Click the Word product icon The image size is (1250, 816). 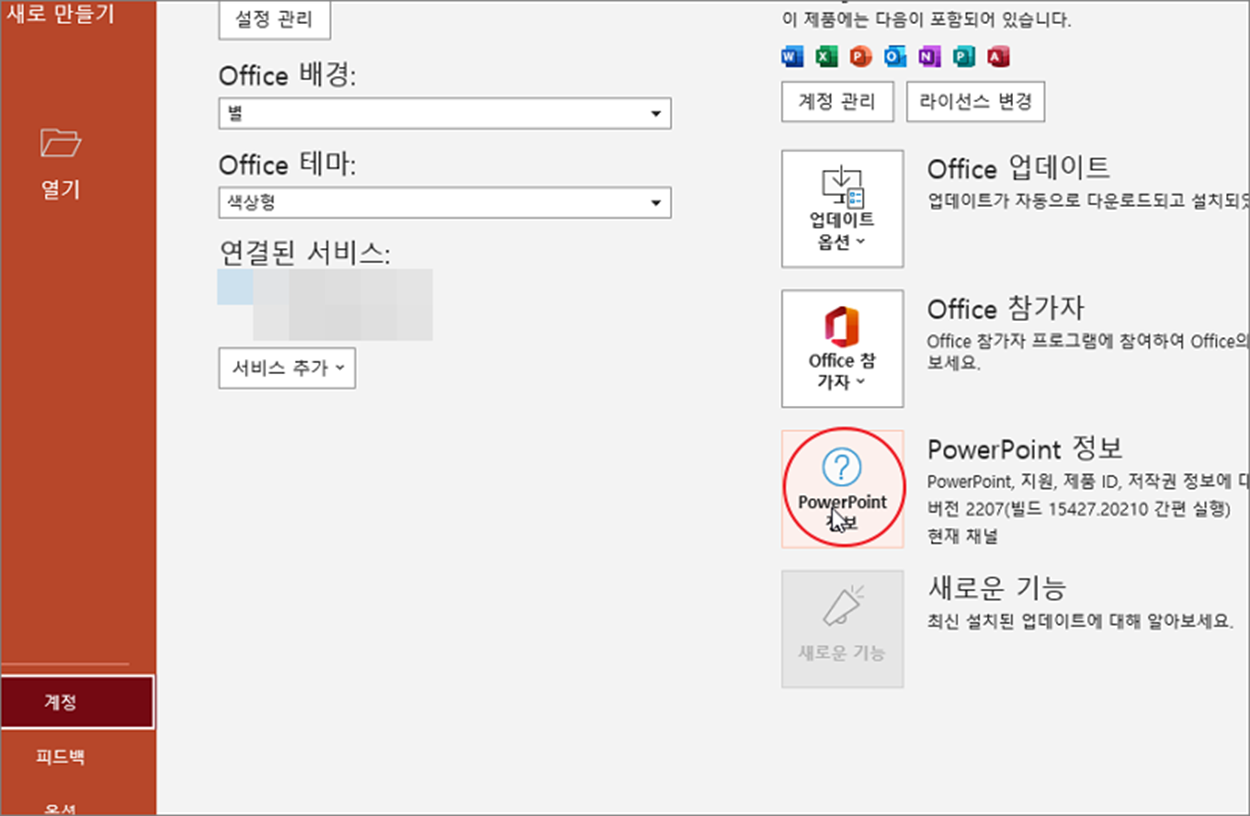pos(792,57)
